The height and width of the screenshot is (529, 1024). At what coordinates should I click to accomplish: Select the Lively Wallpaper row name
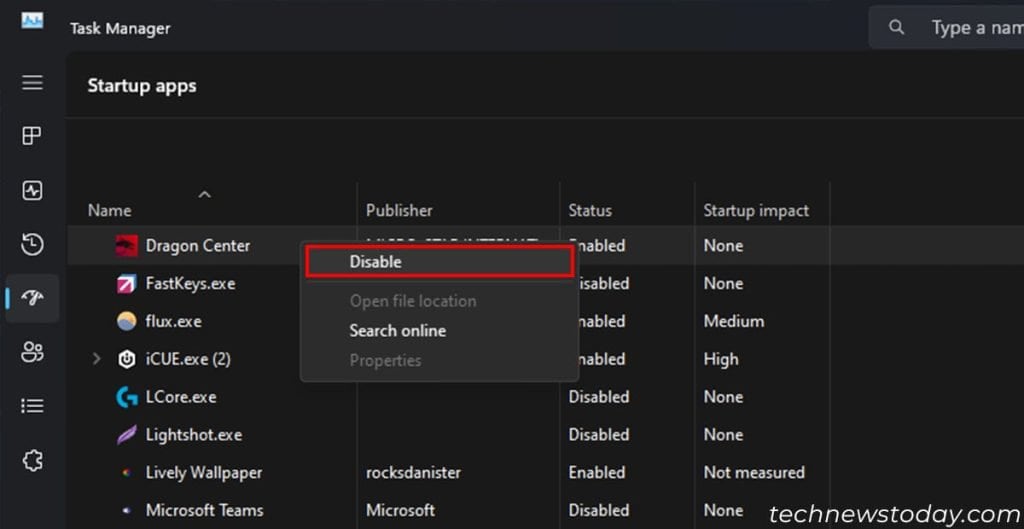coord(204,472)
